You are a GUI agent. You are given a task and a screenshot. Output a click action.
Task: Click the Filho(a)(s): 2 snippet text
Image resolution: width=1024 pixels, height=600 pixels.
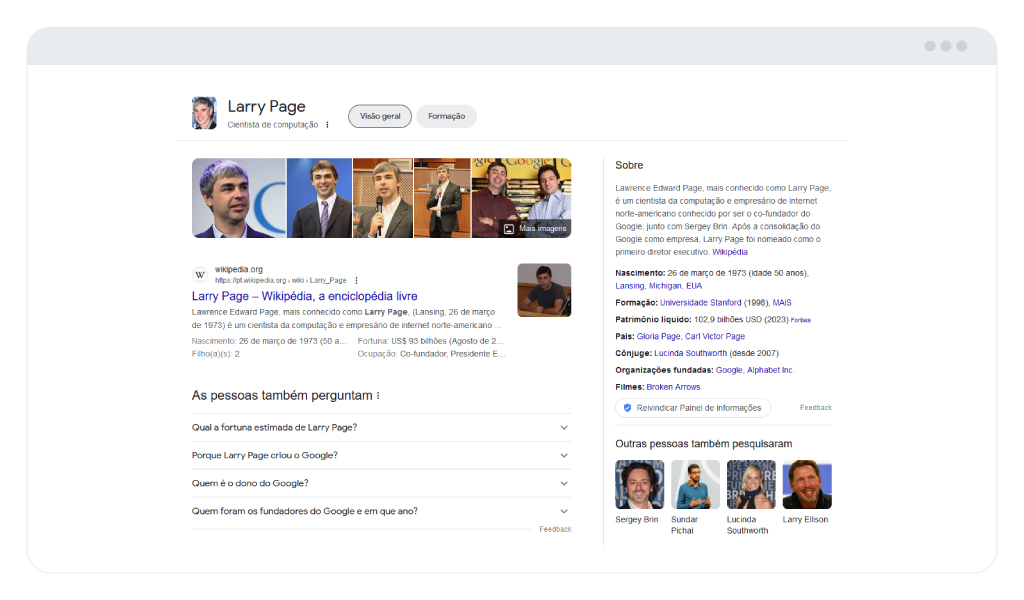tap(216, 354)
